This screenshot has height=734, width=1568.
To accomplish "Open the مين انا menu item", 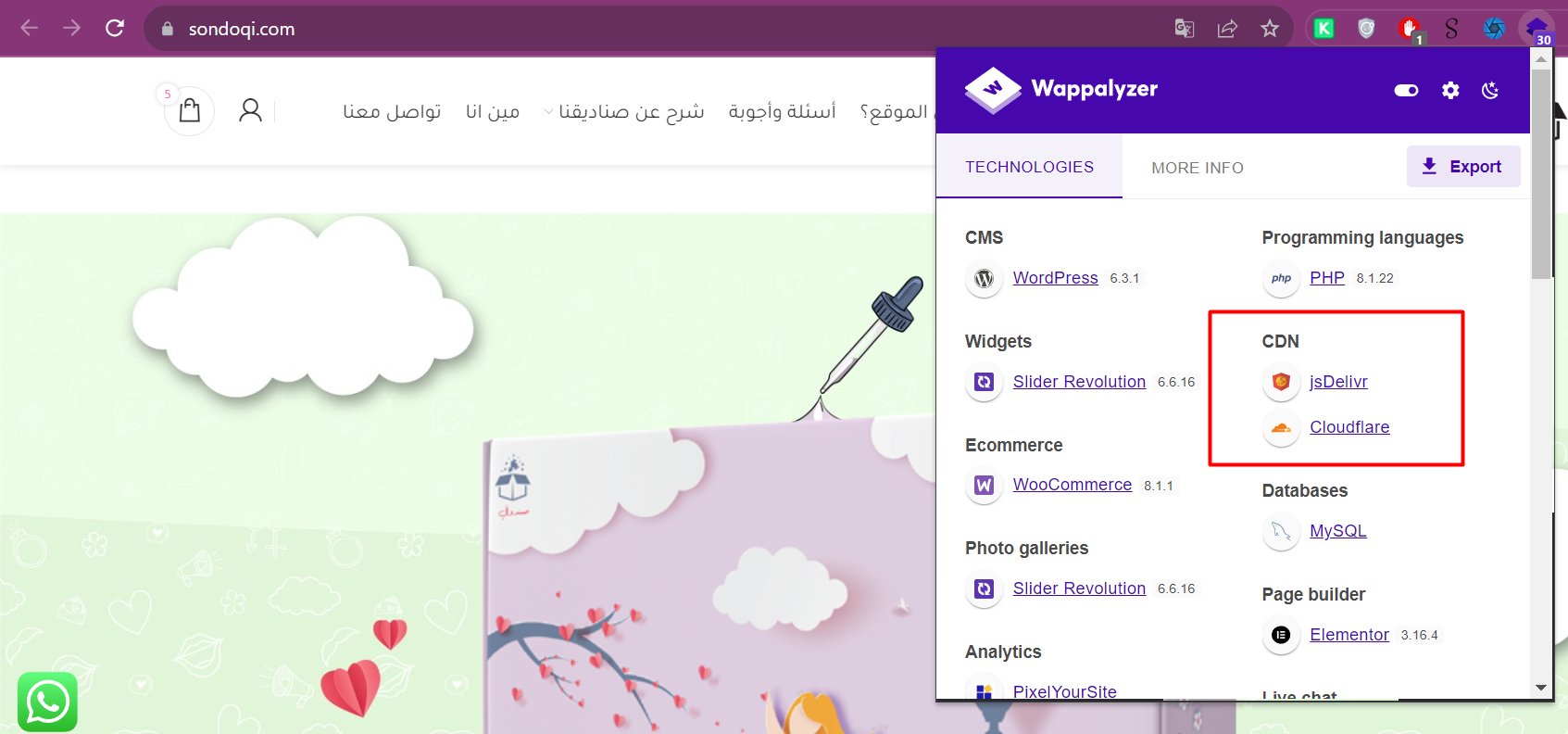I will point(493,111).
